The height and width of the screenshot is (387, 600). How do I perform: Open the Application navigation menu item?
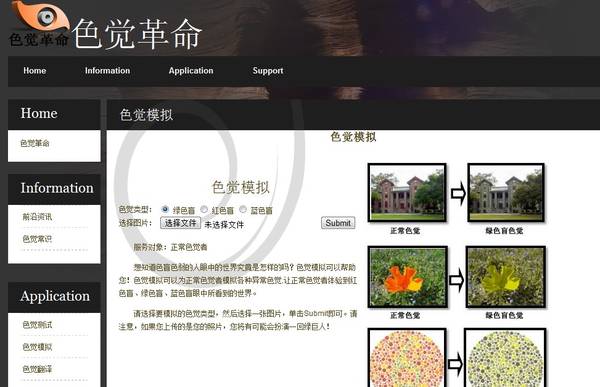pyautogui.click(x=191, y=71)
